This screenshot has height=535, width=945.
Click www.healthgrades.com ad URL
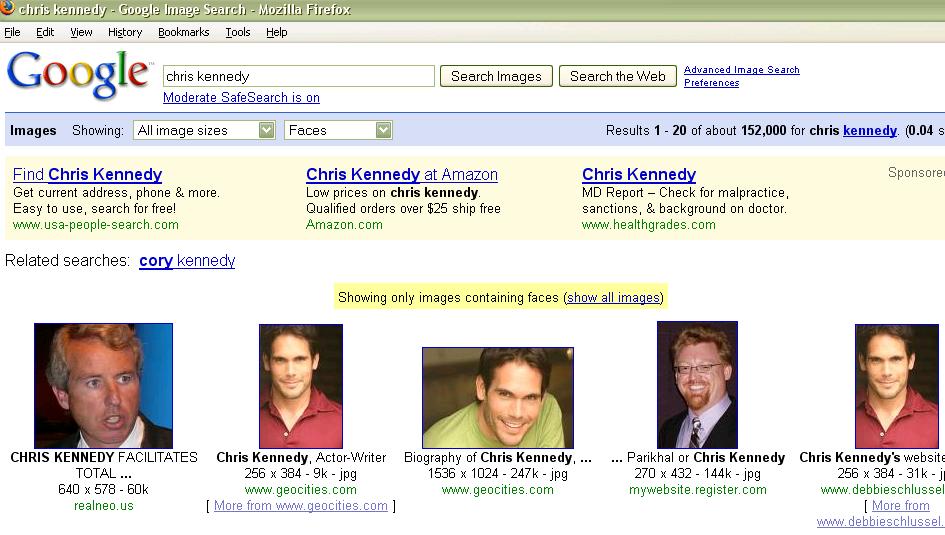pyautogui.click(x=648, y=225)
